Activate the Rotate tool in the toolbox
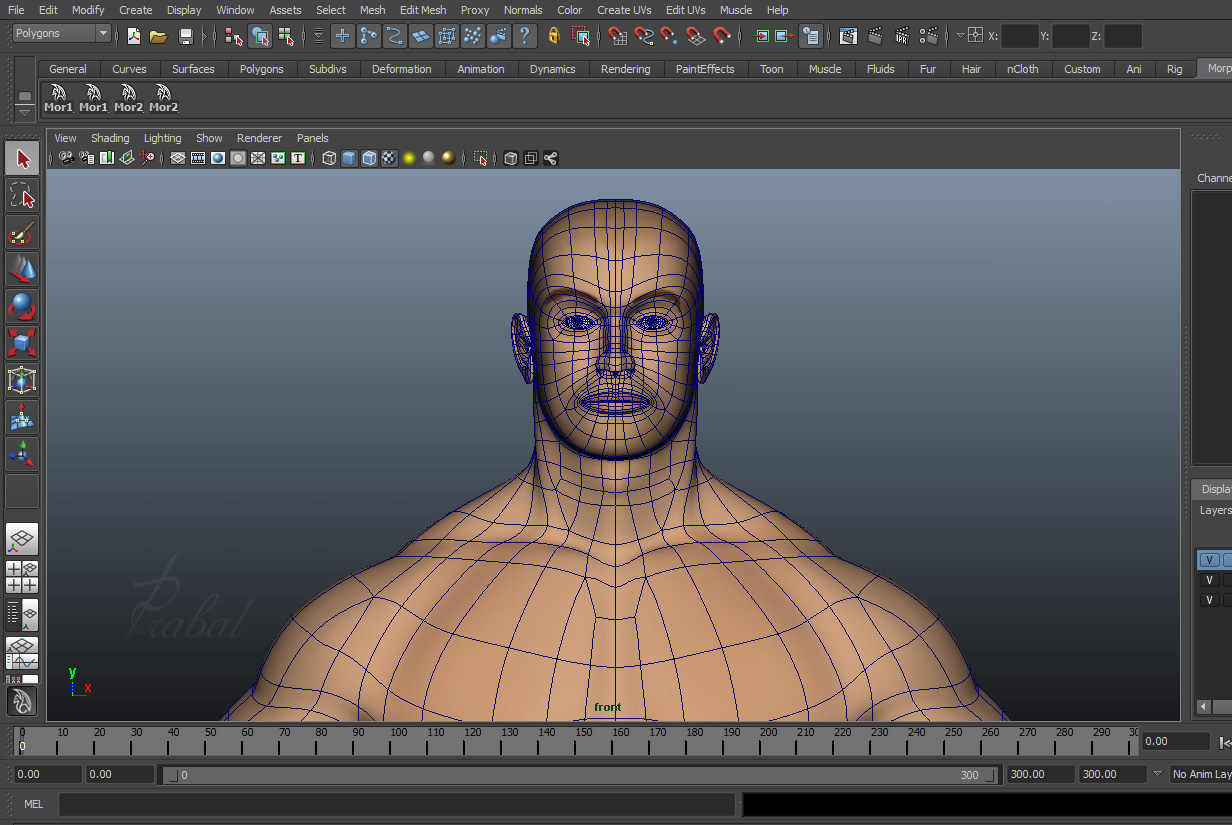Viewport: 1232px width, 825px height. pyautogui.click(x=22, y=305)
